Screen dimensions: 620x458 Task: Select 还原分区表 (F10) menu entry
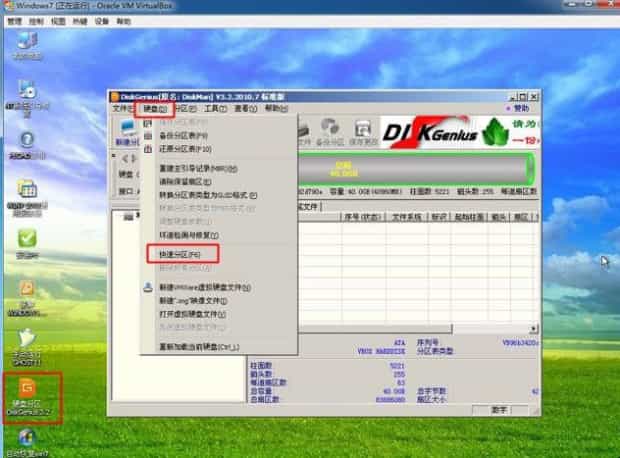pos(185,149)
